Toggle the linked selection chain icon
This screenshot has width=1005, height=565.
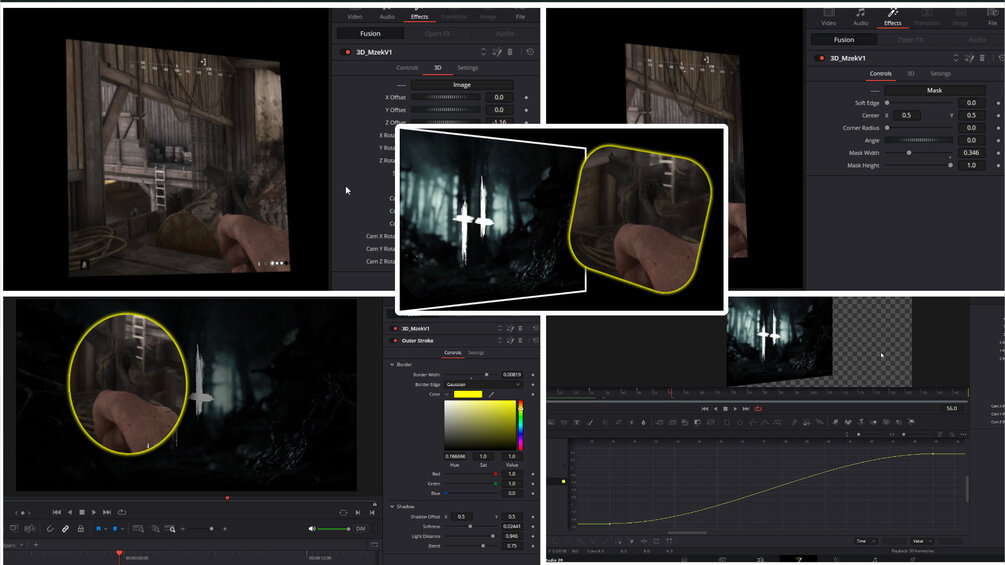(65, 528)
